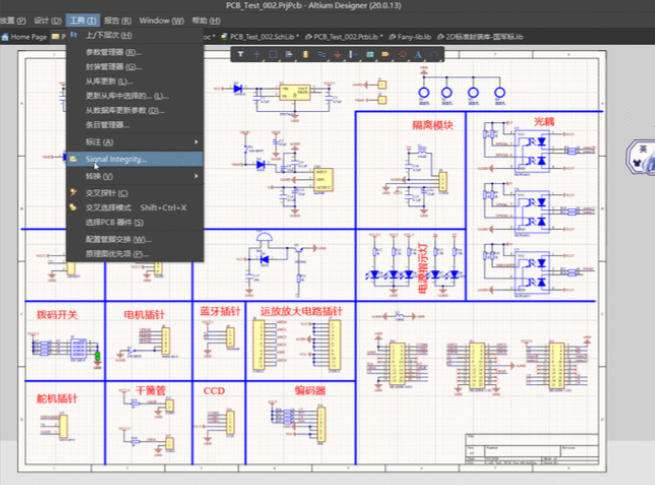Open the 帮助 (H) menu

click(x=206, y=20)
